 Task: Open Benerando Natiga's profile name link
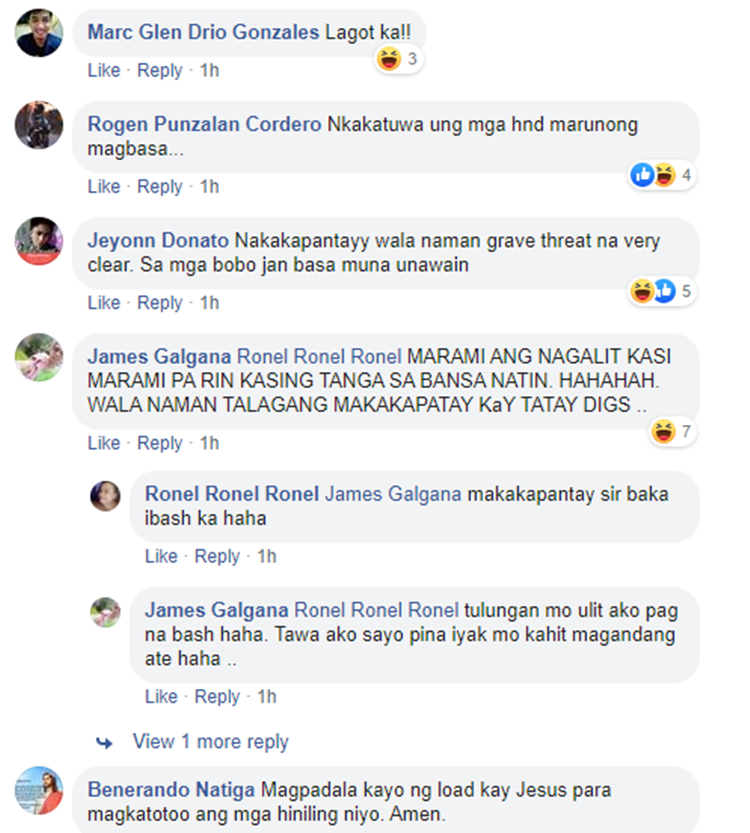pos(171,790)
